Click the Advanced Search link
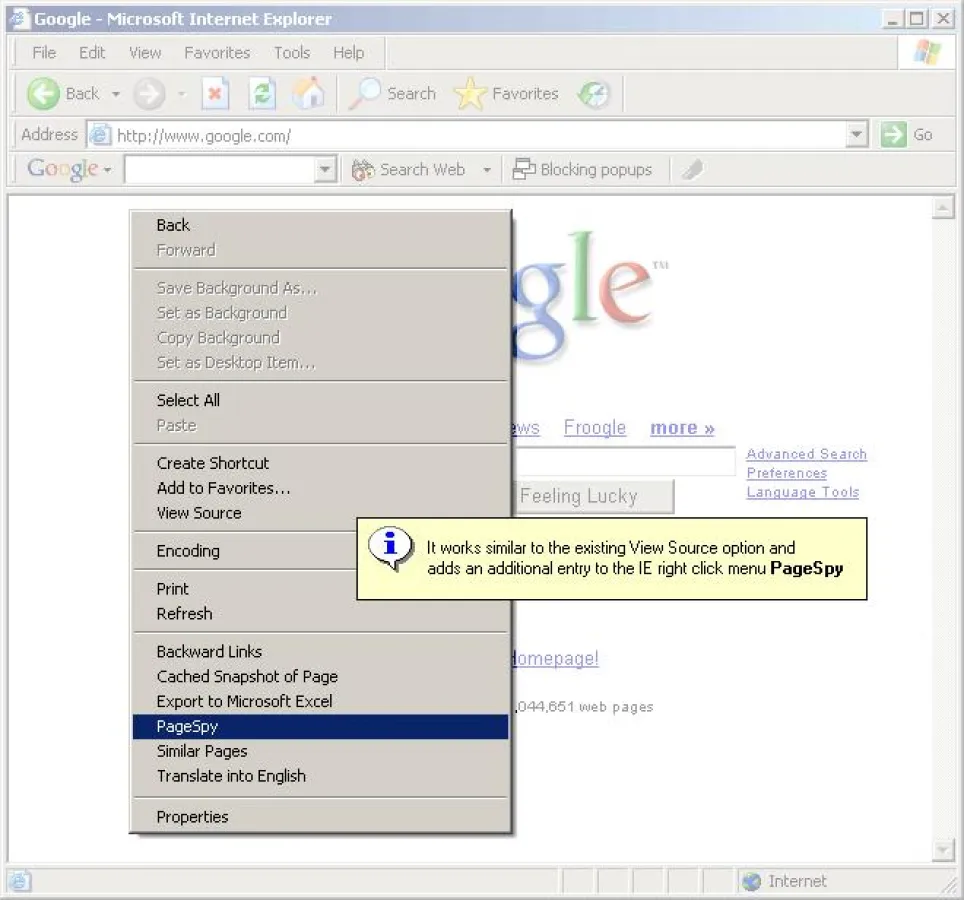The height and width of the screenshot is (900, 964). (x=806, y=454)
